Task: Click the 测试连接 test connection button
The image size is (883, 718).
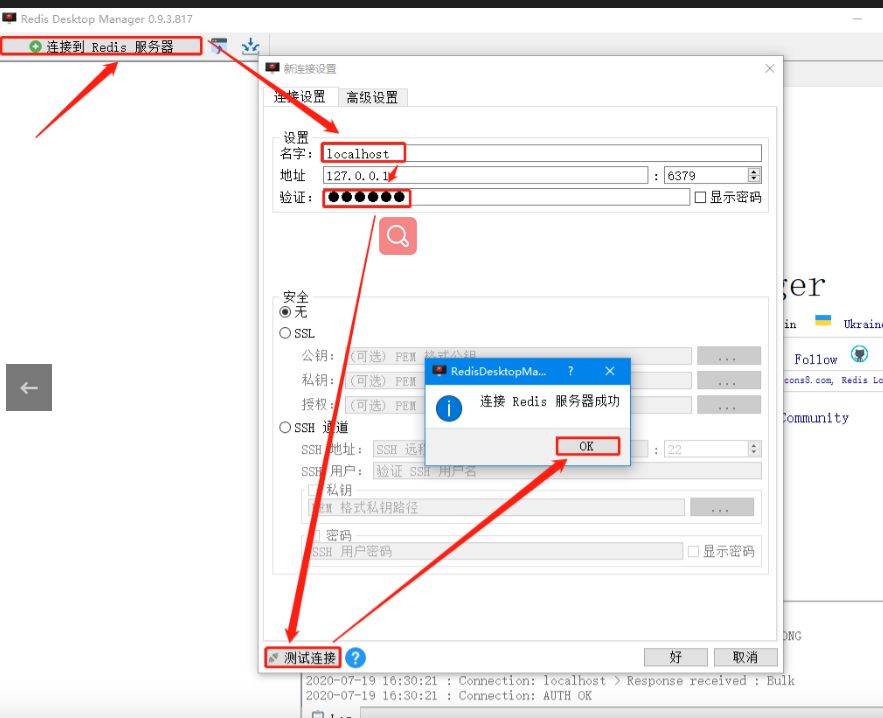Action: 303,657
